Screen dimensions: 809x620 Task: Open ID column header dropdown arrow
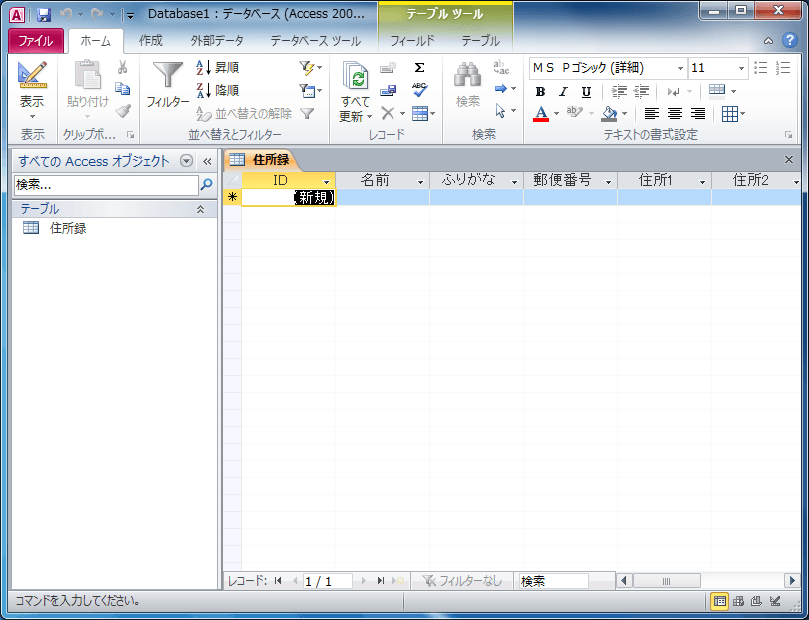coord(326,182)
